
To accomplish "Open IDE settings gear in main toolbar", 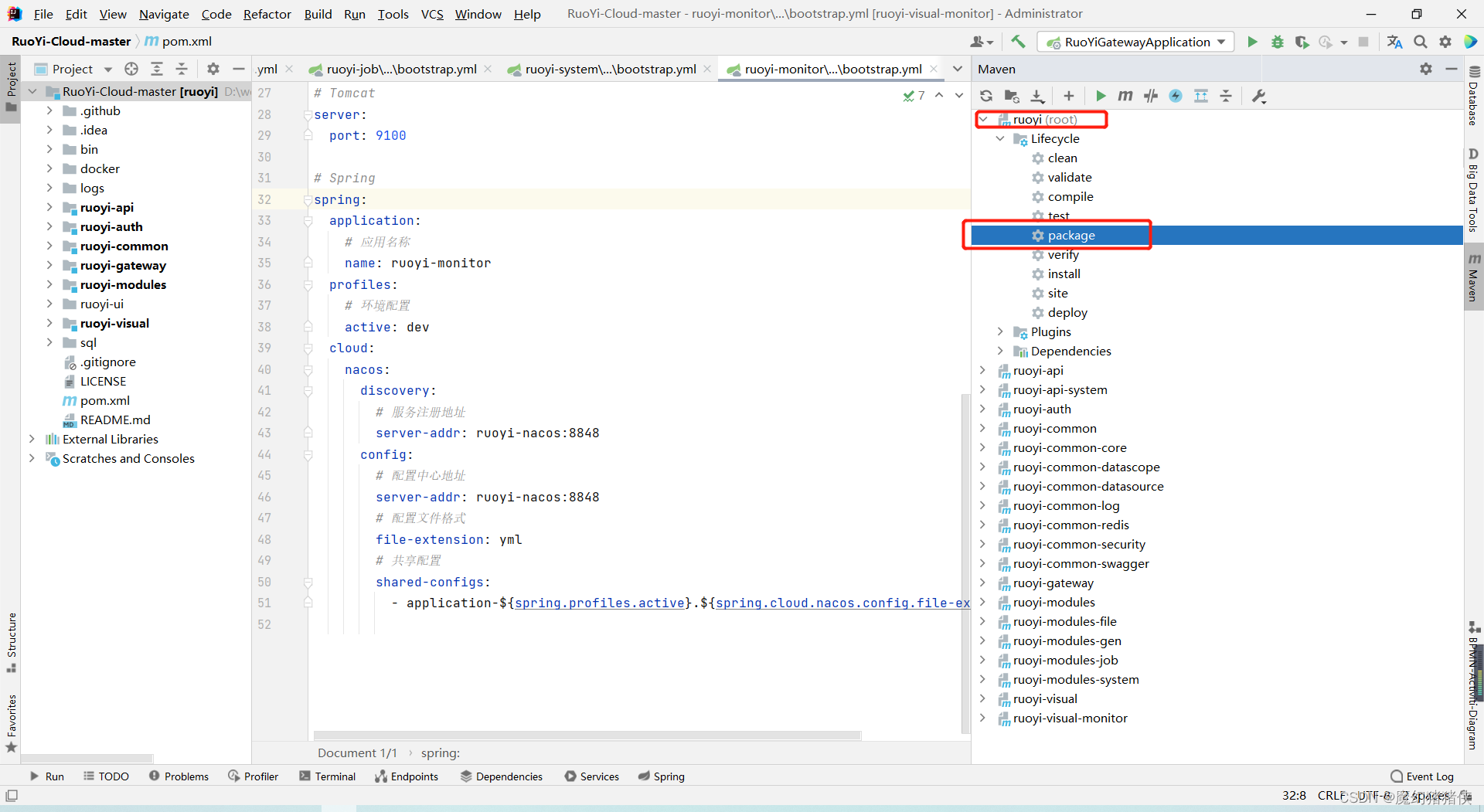I will pos(1445,42).
